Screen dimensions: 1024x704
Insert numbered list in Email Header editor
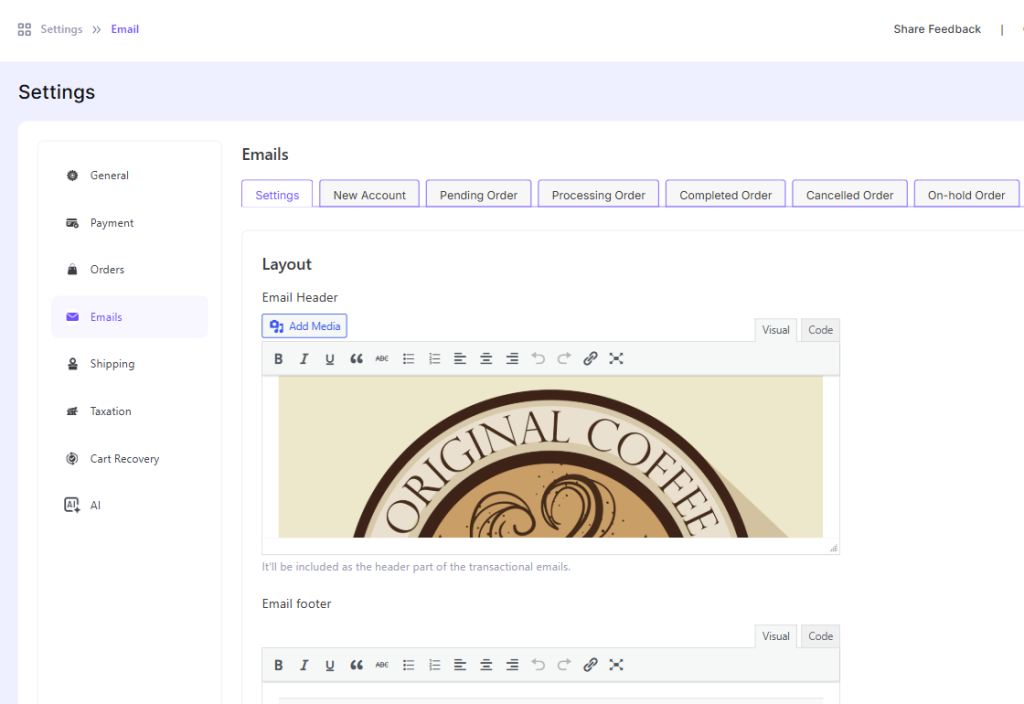434,359
